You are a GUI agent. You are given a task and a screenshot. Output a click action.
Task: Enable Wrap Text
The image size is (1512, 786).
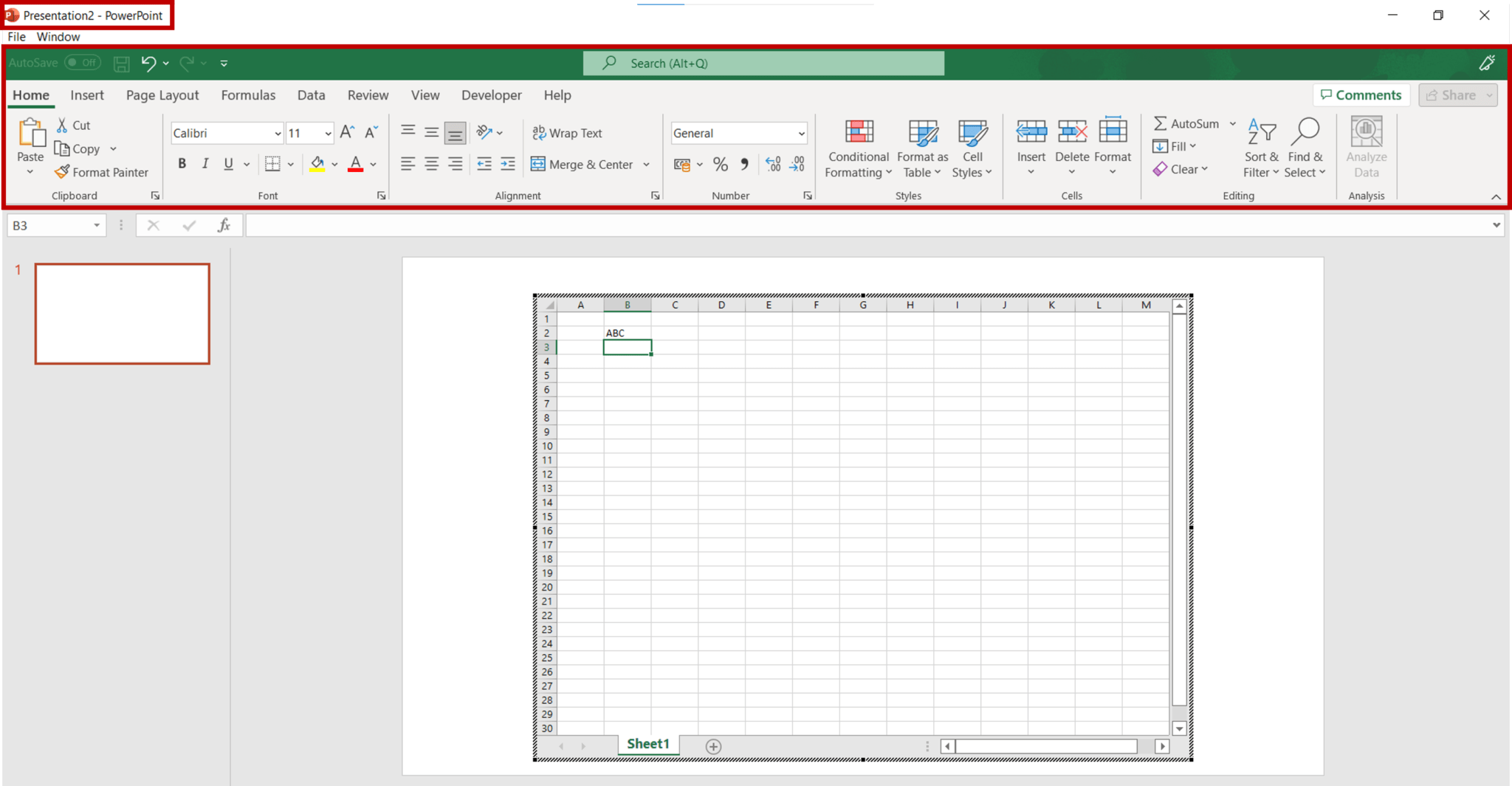(x=567, y=133)
